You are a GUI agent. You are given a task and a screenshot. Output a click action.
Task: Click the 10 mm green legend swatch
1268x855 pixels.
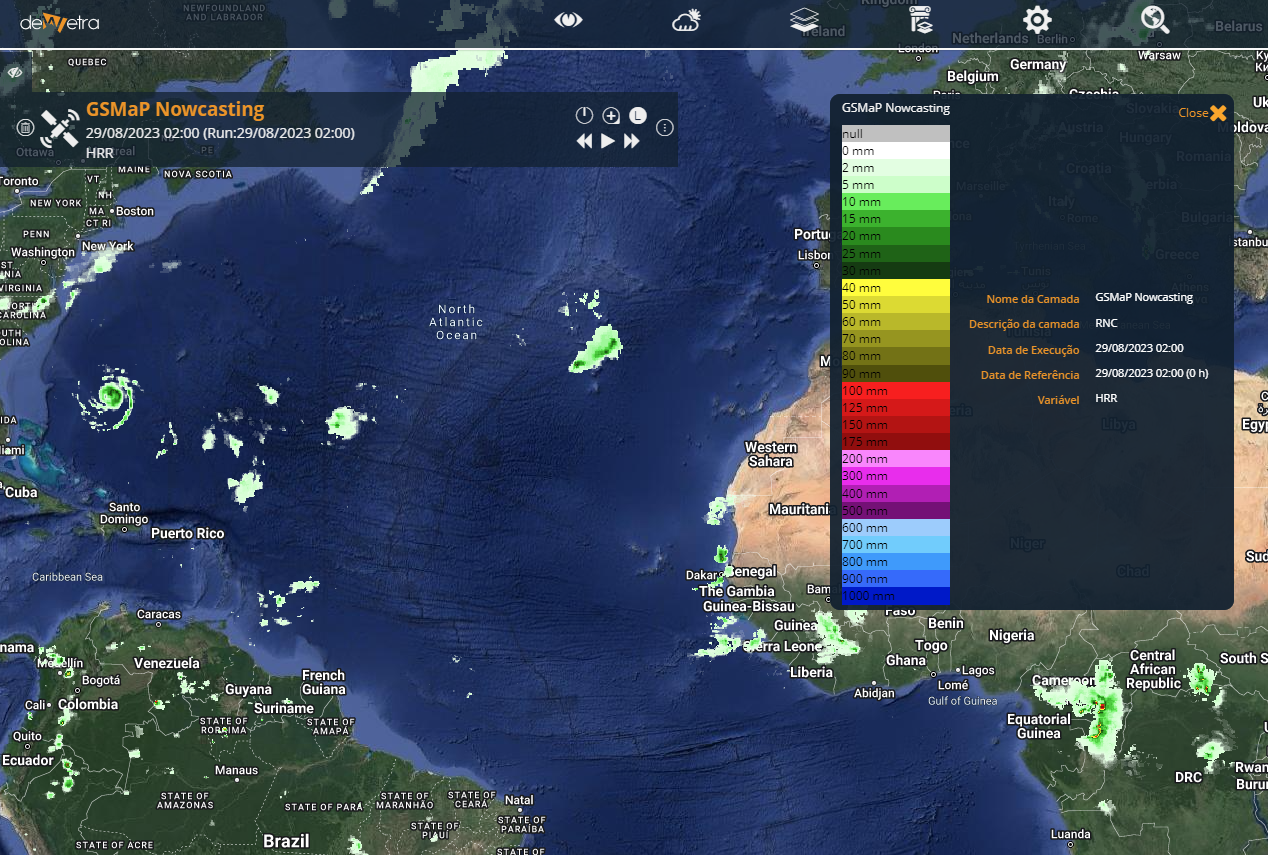895,202
